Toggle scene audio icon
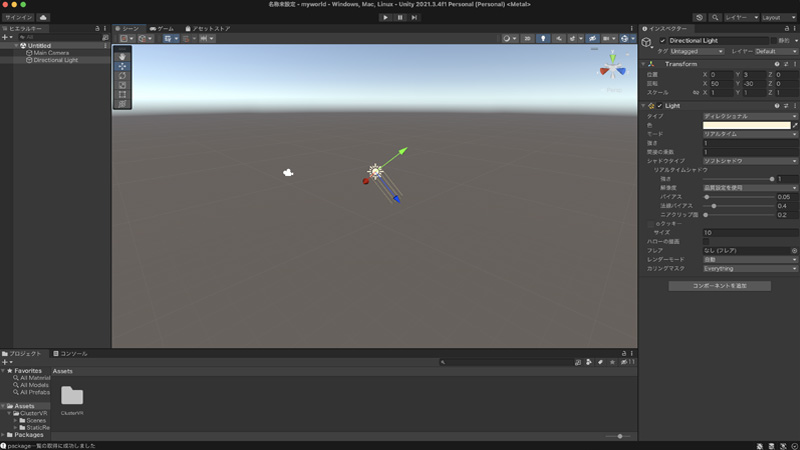The width and height of the screenshot is (800, 450). click(x=559, y=38)
